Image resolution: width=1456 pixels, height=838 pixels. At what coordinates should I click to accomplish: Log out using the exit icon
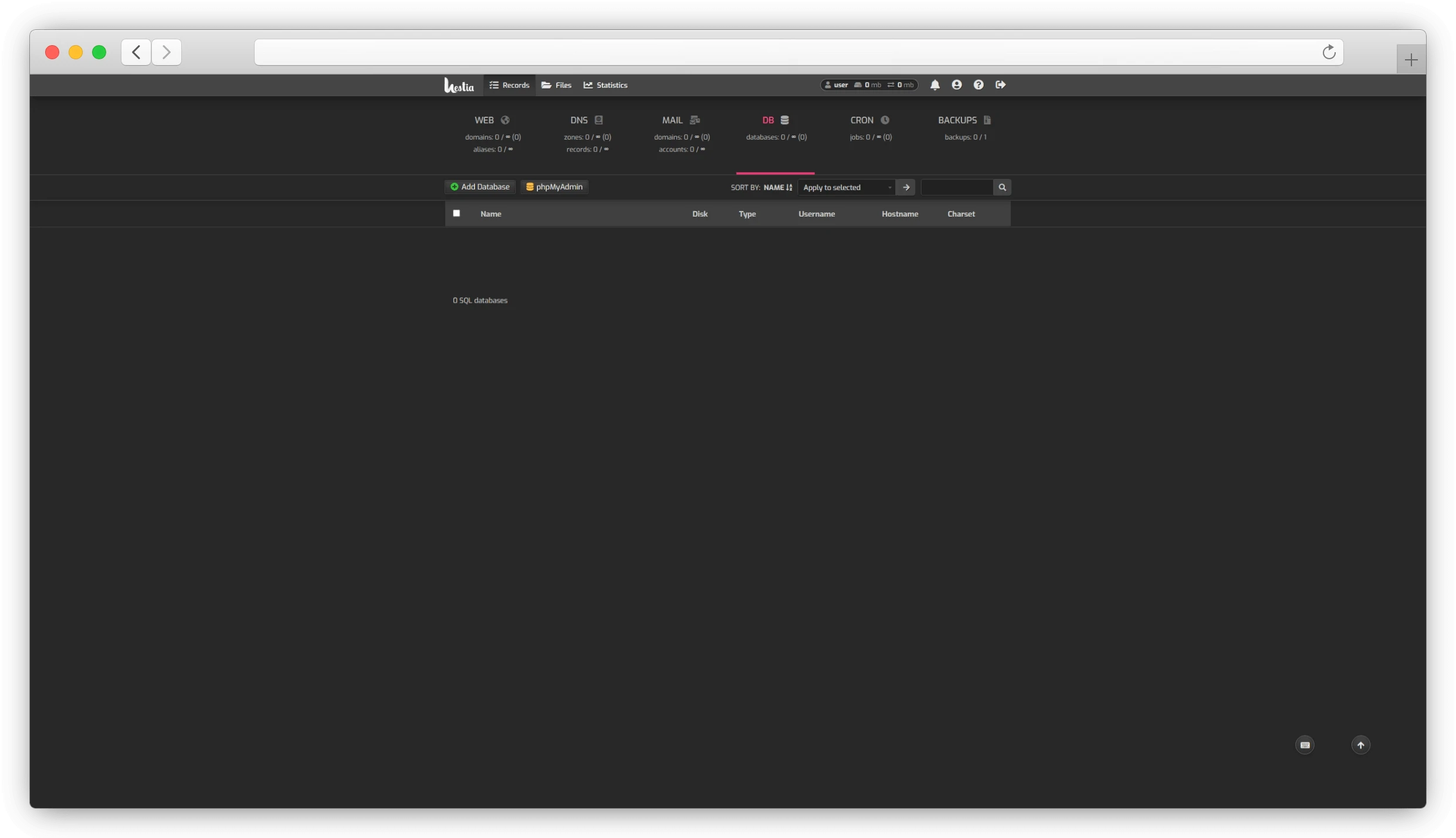(x=1000, y=84)
